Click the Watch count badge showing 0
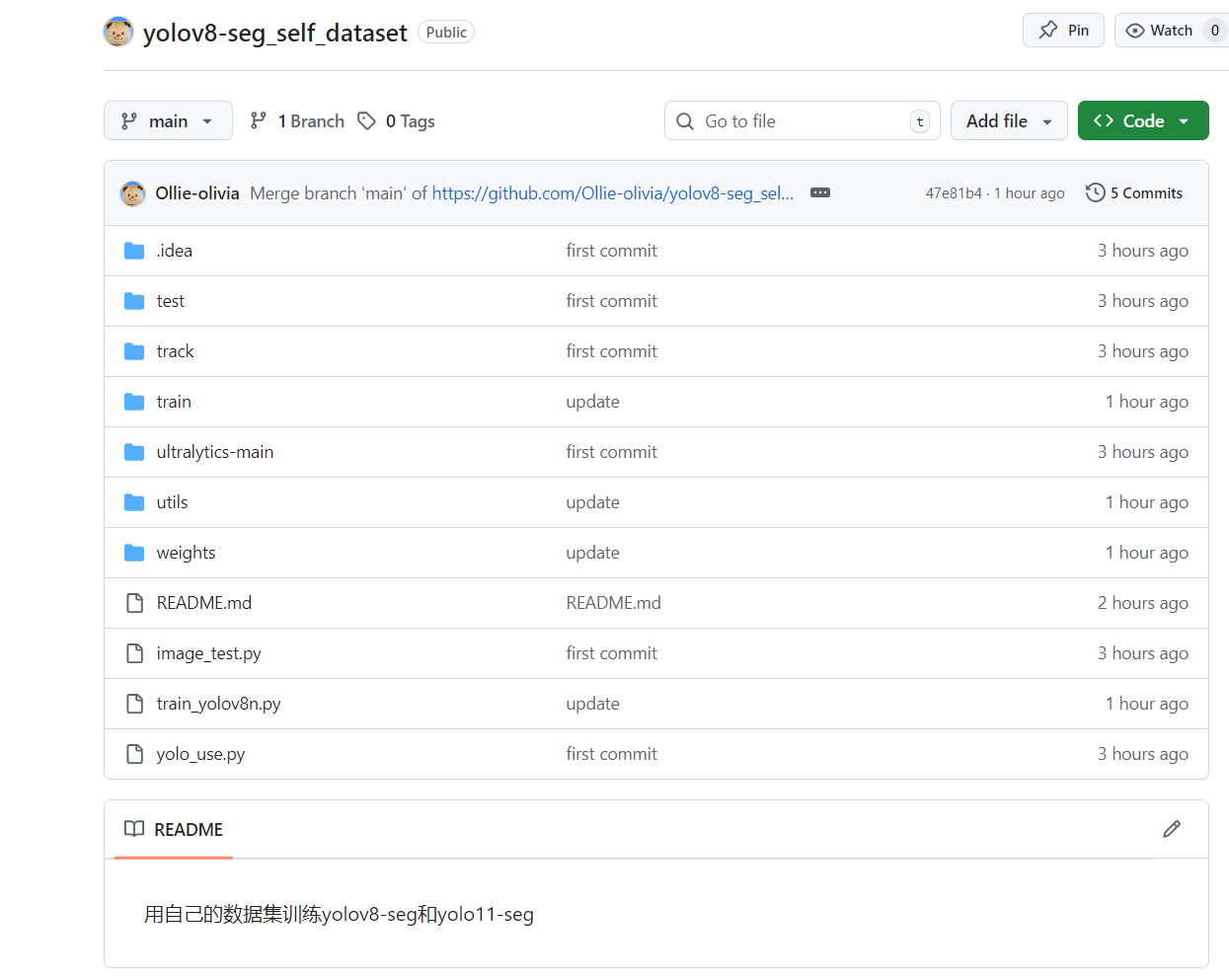 click(x=1215, y=31)
